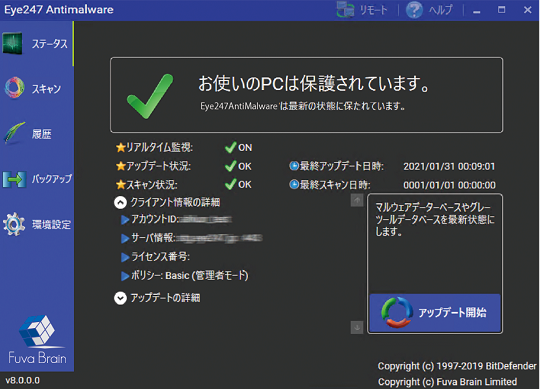Click the down arrow button beside description box
The image size is (540, 389).
pos(357,327)
